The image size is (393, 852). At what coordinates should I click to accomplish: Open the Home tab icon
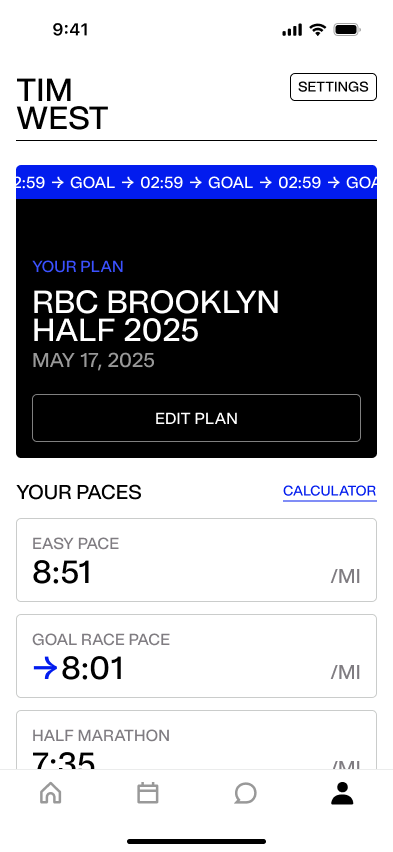click(x=51, y=793)
